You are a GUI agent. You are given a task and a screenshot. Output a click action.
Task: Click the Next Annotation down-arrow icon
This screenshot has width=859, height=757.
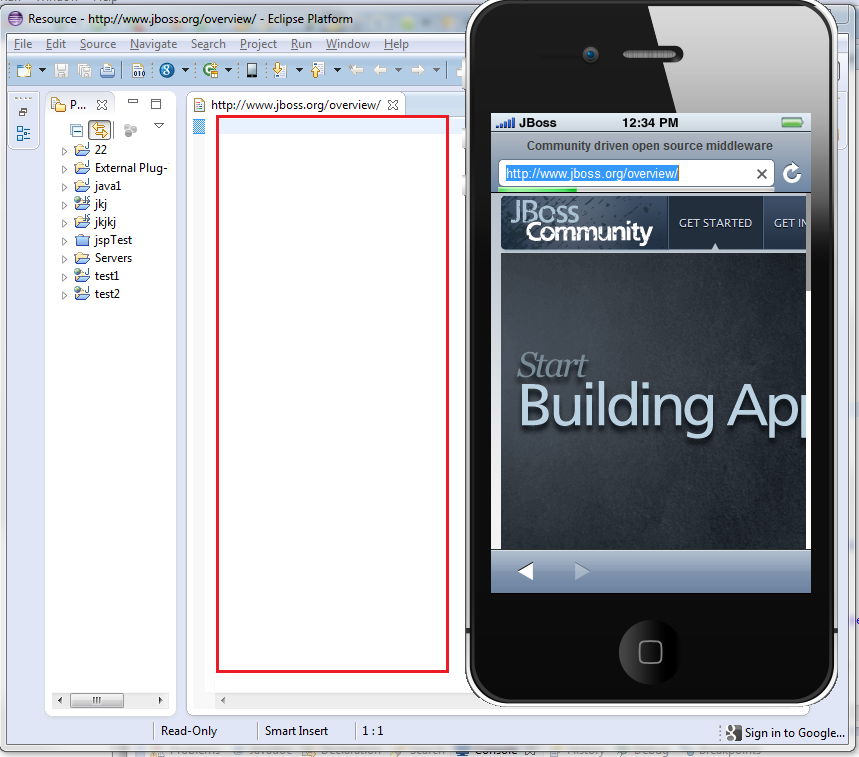click(x=279, y=70)
